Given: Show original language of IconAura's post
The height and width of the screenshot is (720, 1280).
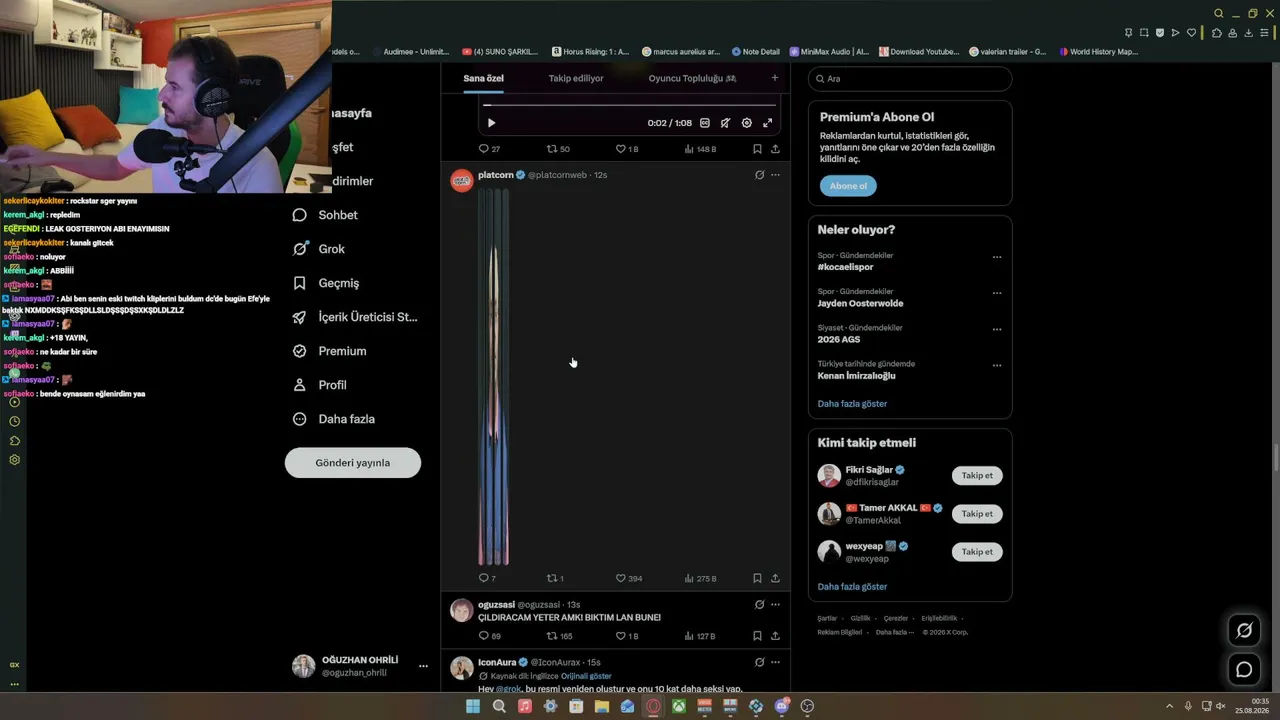Looking at the screenshot, I should click(x=588, y=676).
